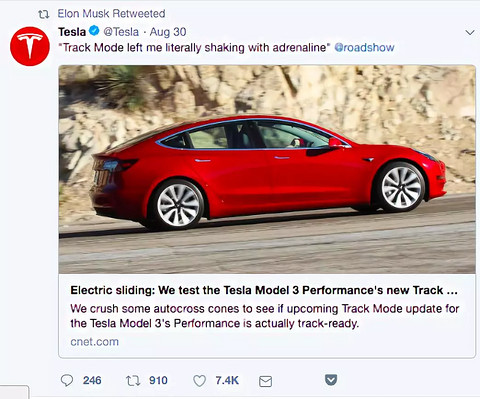Click the cnet.com source link
This screenshot has height=399, width=480.
coord(94,342)
